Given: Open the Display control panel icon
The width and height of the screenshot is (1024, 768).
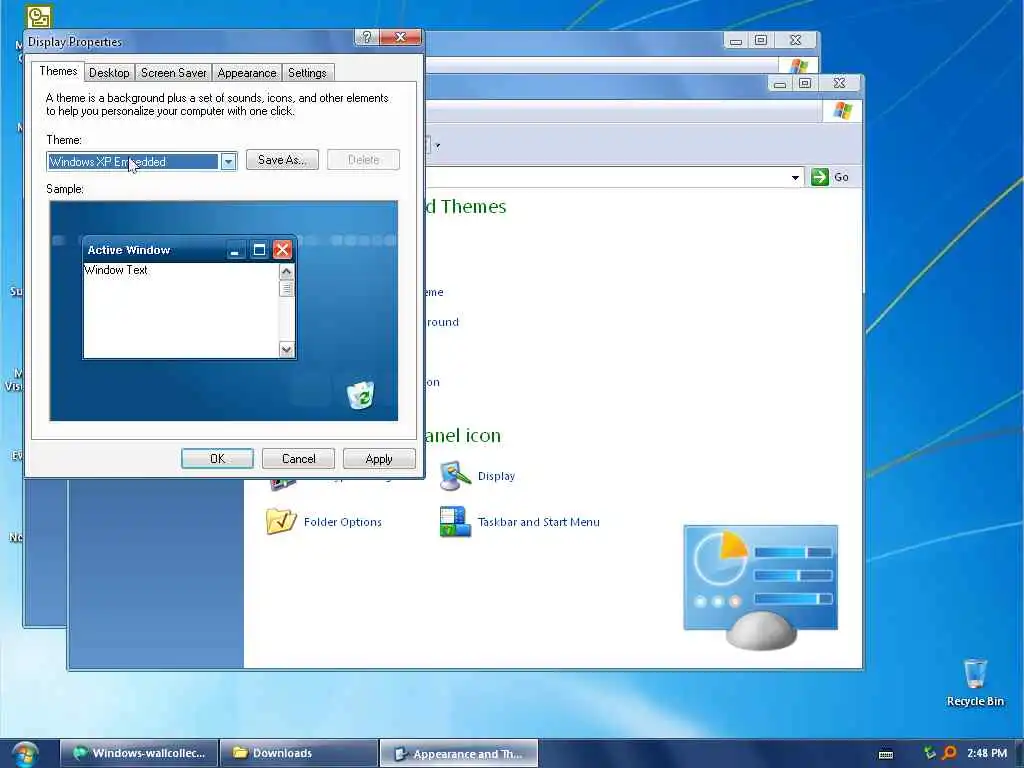Looking at the screenshot, I should click(455, 476).
